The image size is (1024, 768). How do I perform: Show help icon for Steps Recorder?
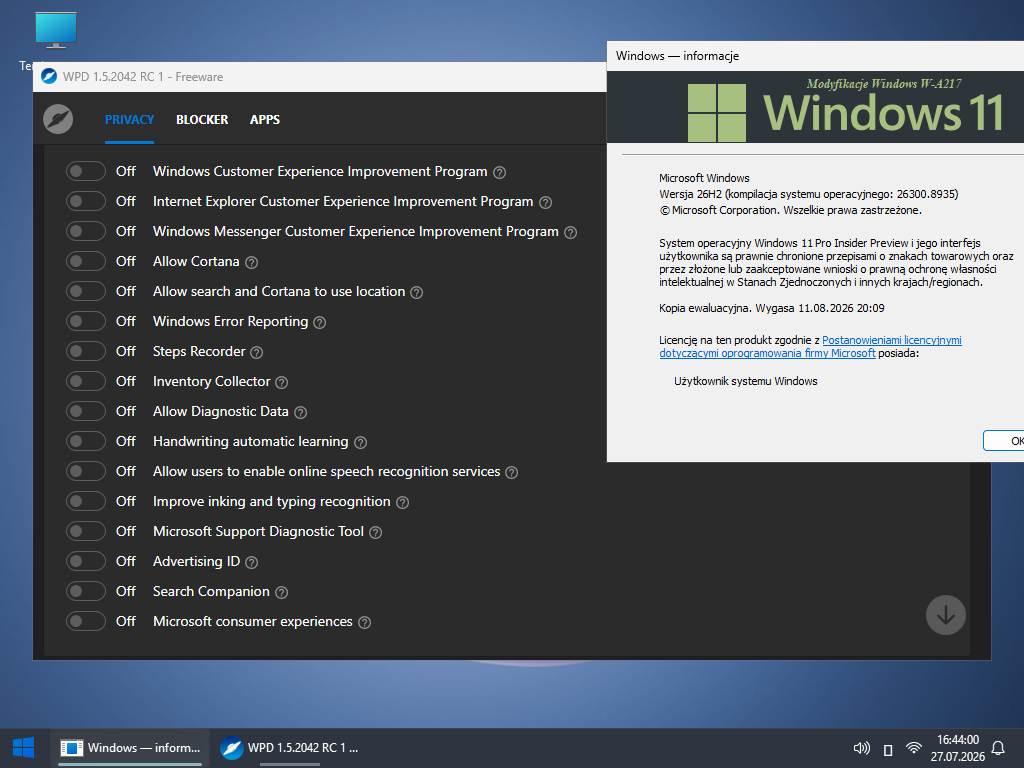[257, 353]
